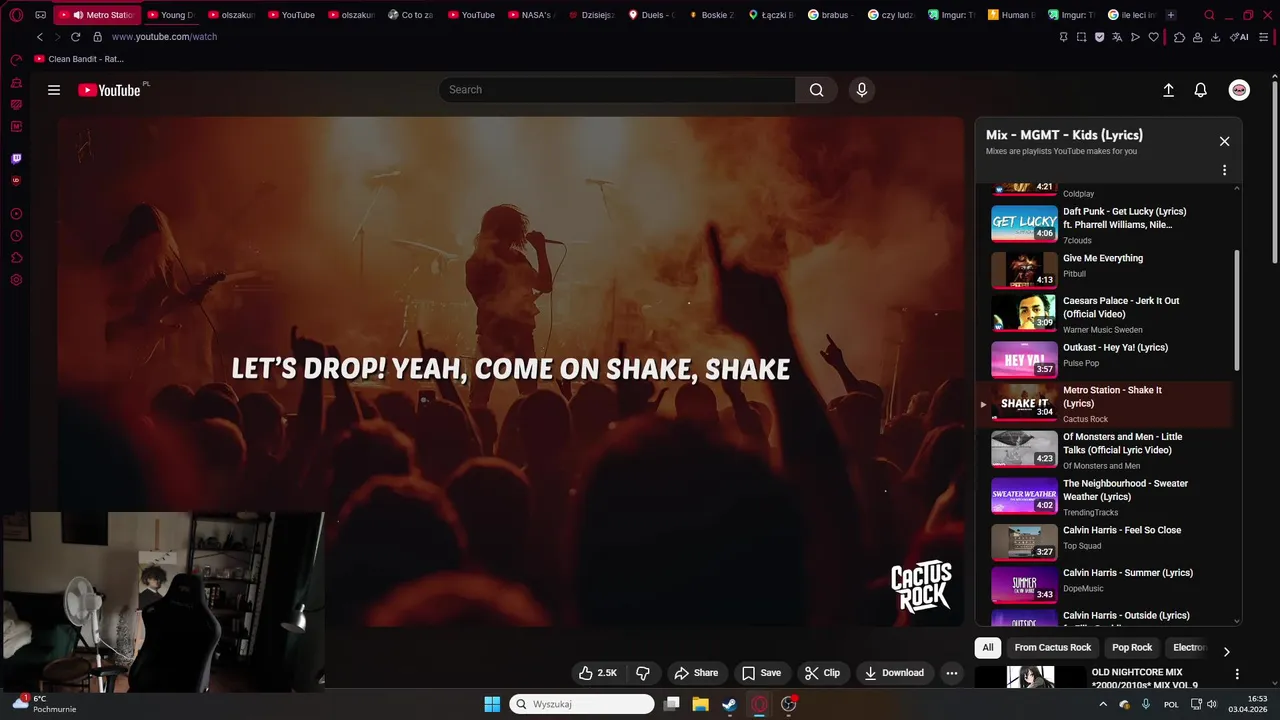Click the translate page icon
Screen dimensions: 1280x720
1117,37
